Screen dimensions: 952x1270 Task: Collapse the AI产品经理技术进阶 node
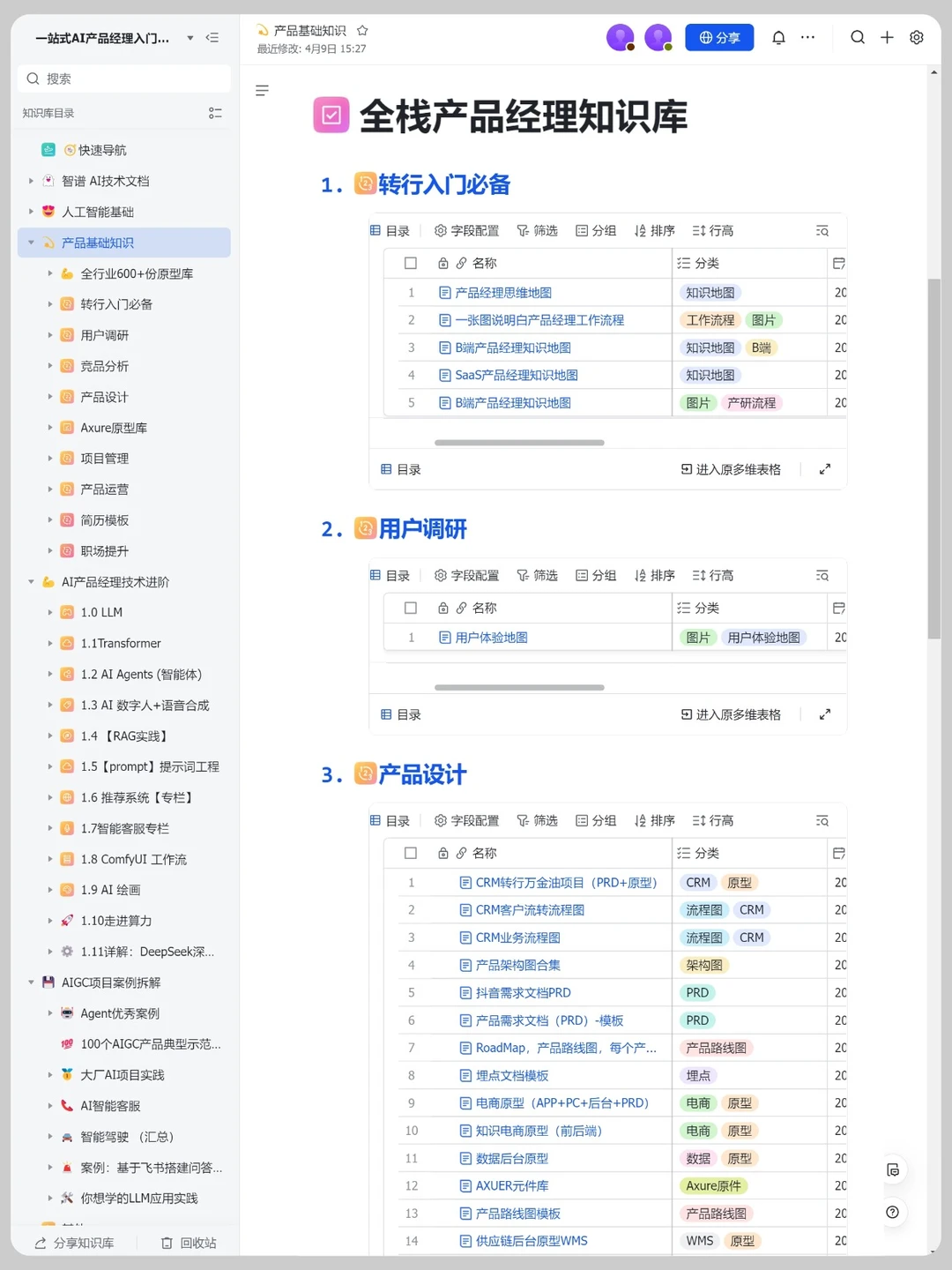(x=31, y=582)
